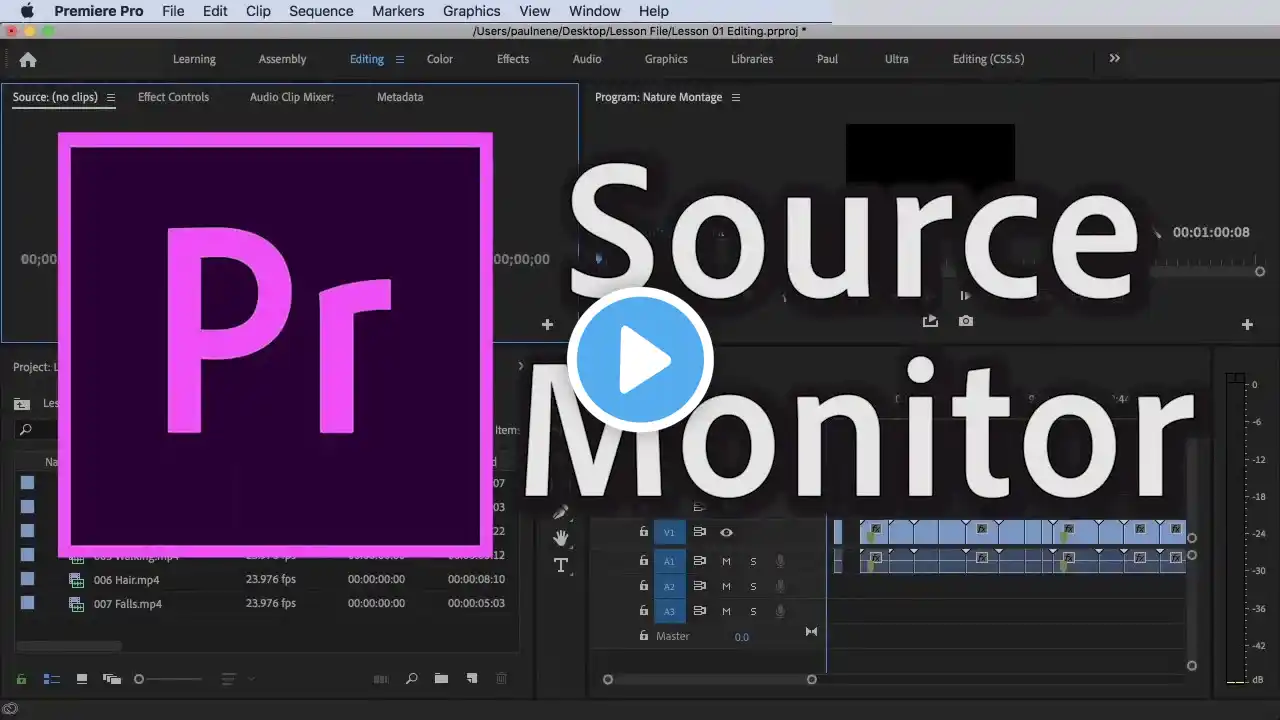Image resolution: width=1280 pixels, height=720 pixels.
Task: Click the A2 voice-over record microphone
Action: pos(780,587)
